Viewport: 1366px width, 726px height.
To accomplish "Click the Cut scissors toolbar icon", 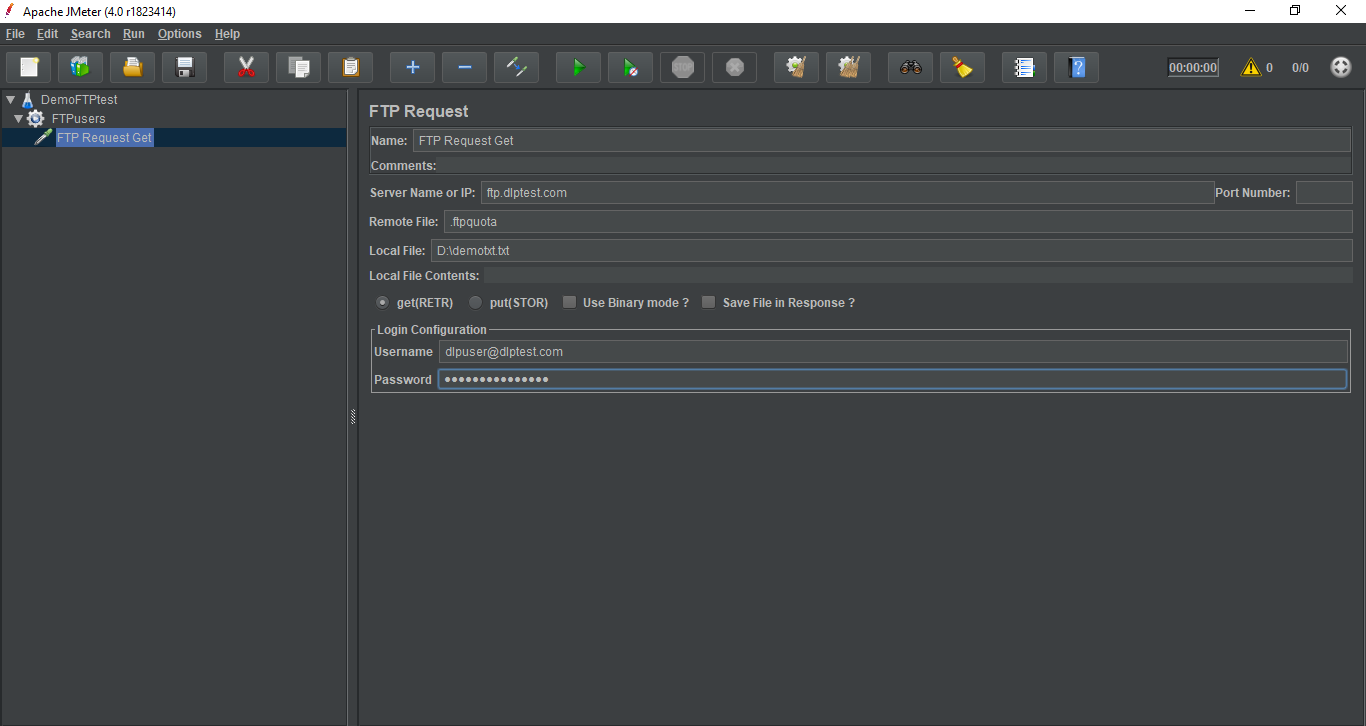I will pyautogui.click(x=246, y=68).
